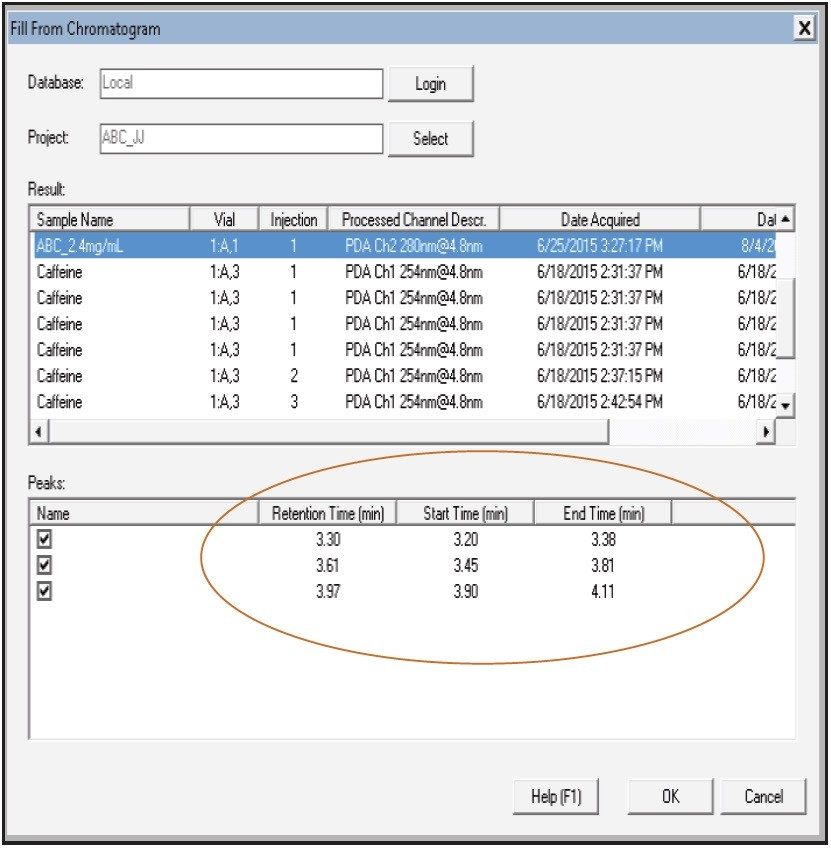
Task: Click the horizontal scroll right arrow
Action: click(x=766, y=432)
